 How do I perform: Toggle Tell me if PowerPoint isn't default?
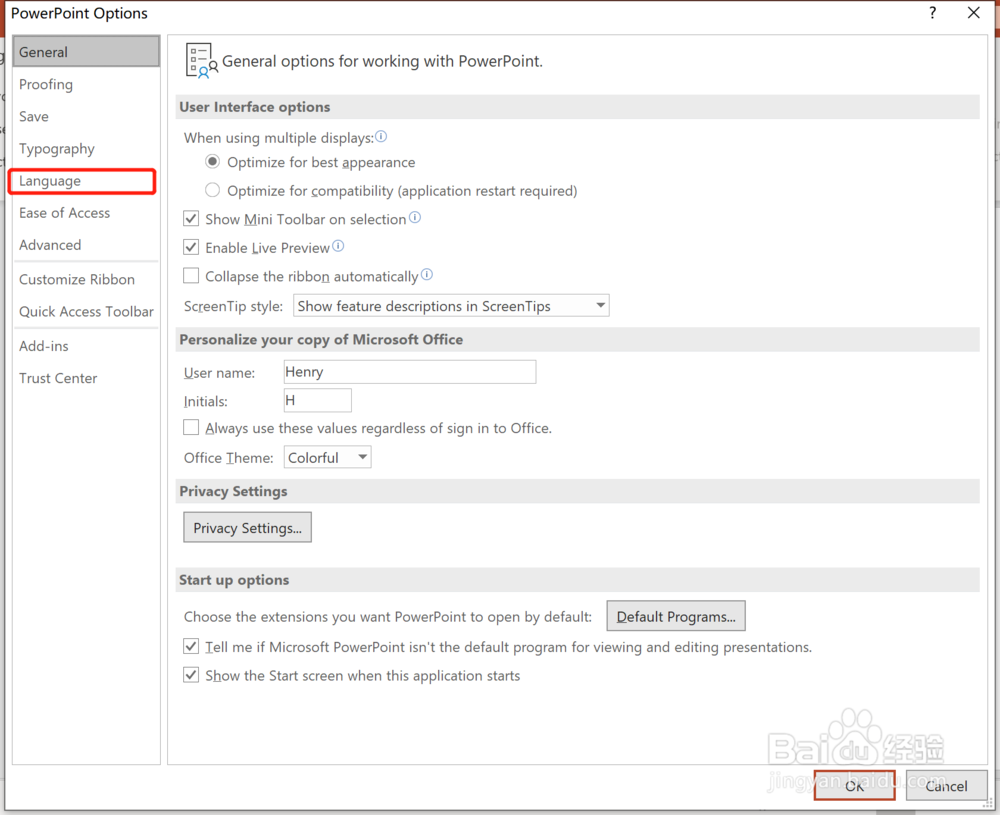pos(191,646)
